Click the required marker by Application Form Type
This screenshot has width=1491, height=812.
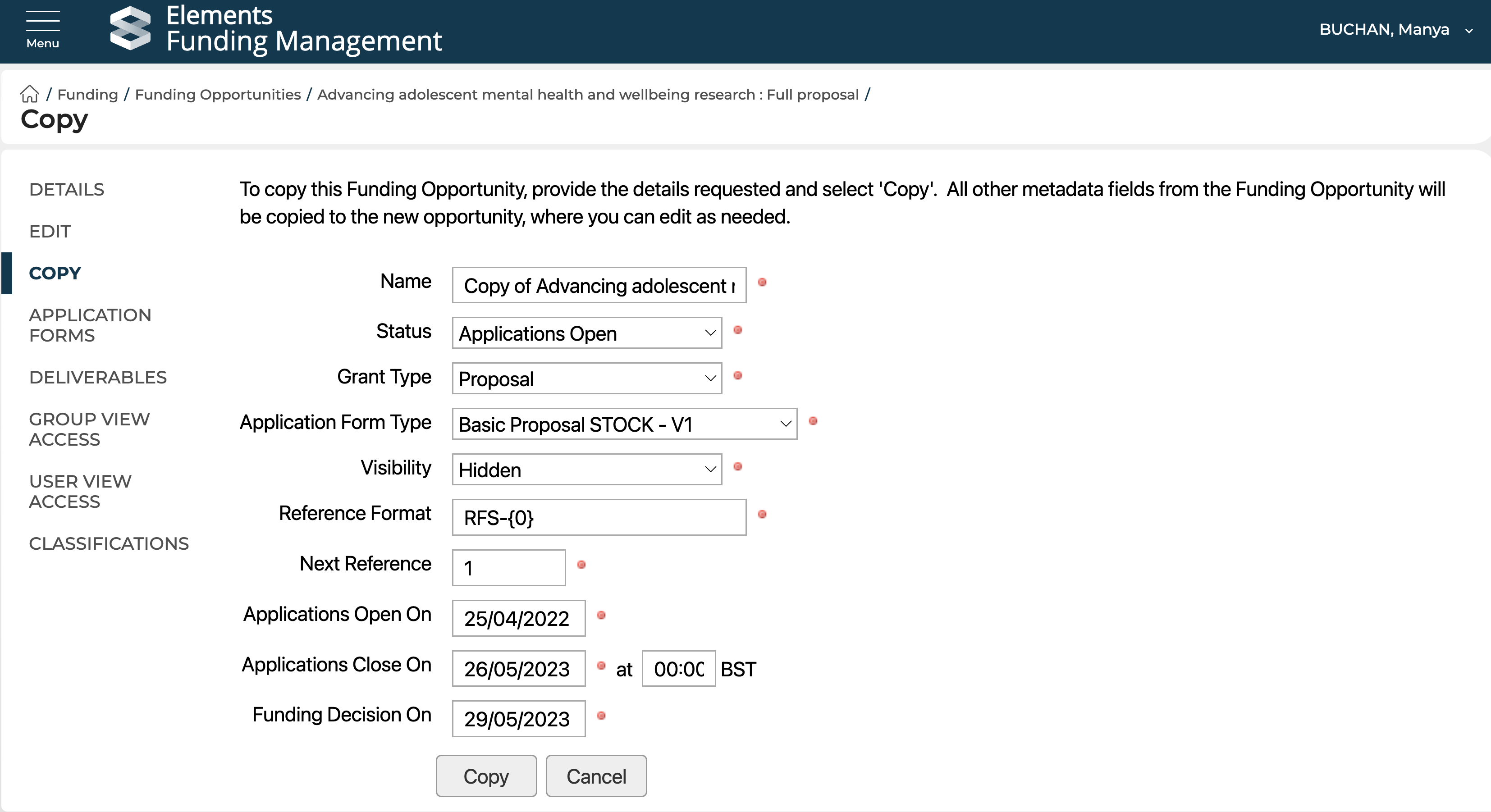coord(813,421)
